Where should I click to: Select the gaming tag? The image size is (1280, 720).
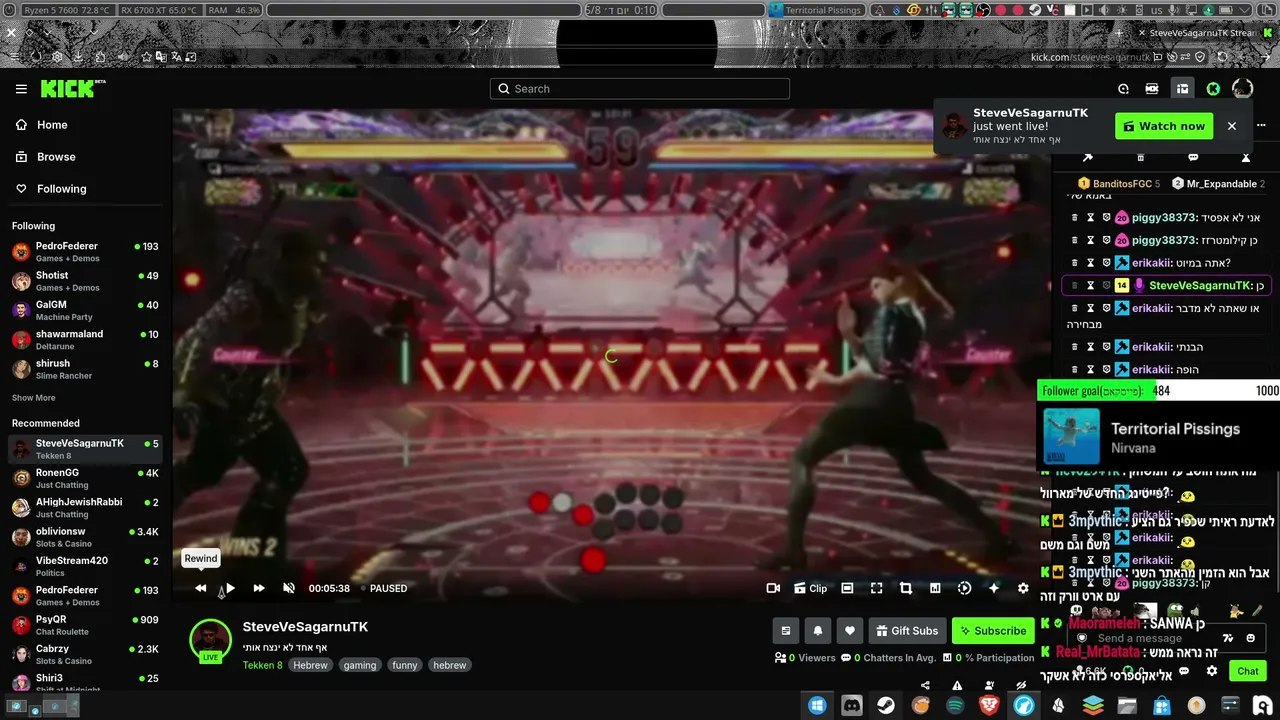(360, 665)
